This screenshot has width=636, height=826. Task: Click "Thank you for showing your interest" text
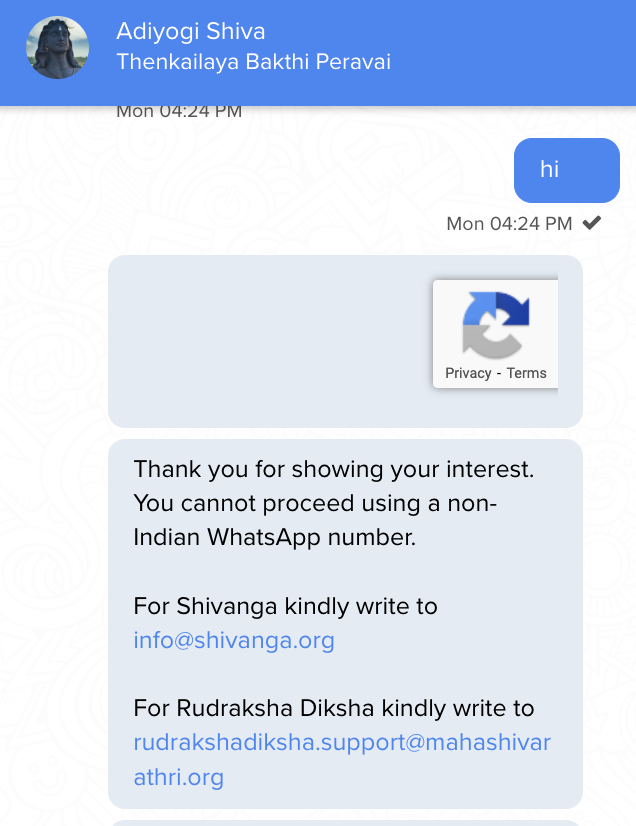tap(334, 469)
